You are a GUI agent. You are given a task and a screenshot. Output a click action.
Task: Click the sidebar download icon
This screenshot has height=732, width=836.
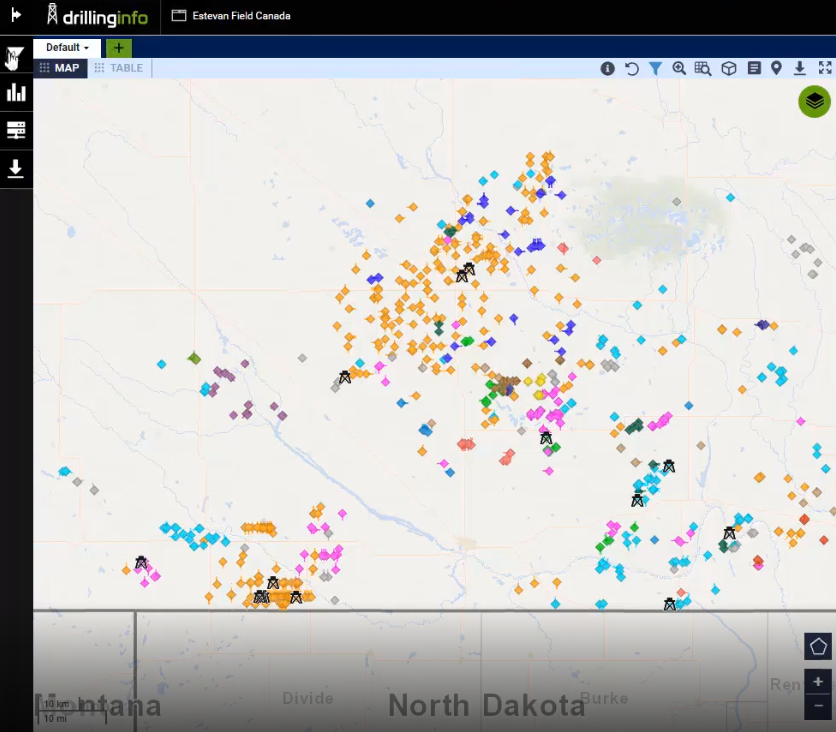click(16, 168)
